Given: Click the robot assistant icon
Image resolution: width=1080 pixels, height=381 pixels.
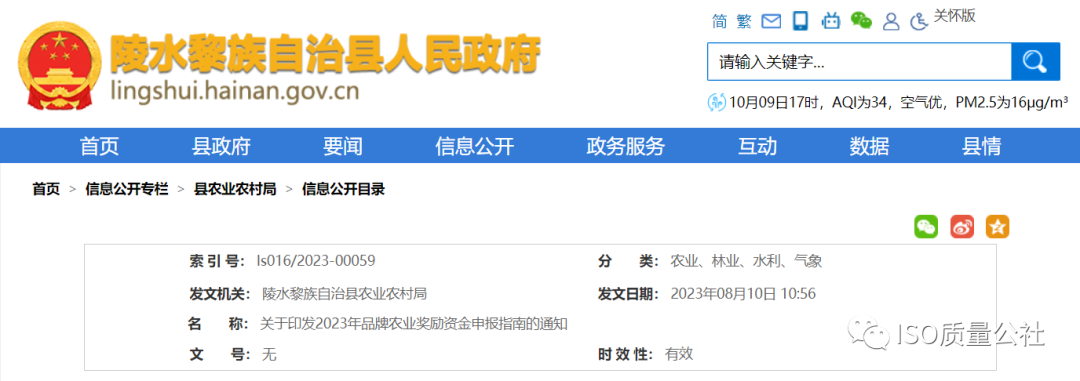Looking at the screenshot, I should click(831, 21).
